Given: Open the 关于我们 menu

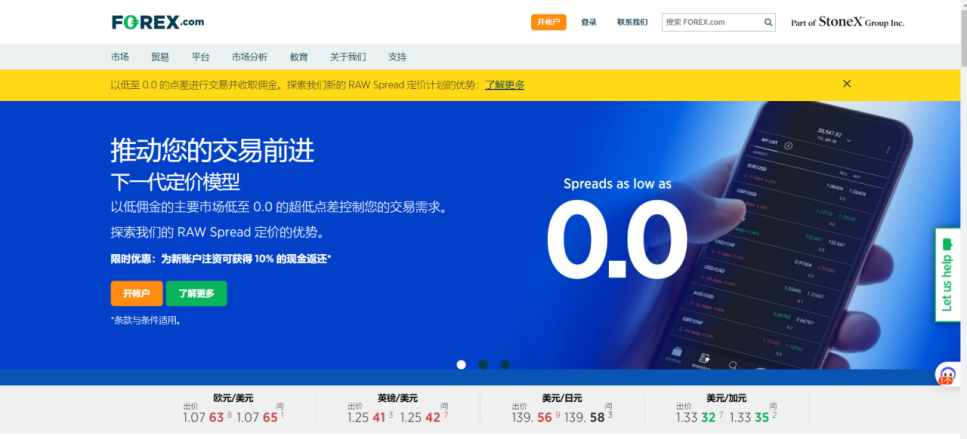Looking at the screenshot, I should click(x=348, y=57).
